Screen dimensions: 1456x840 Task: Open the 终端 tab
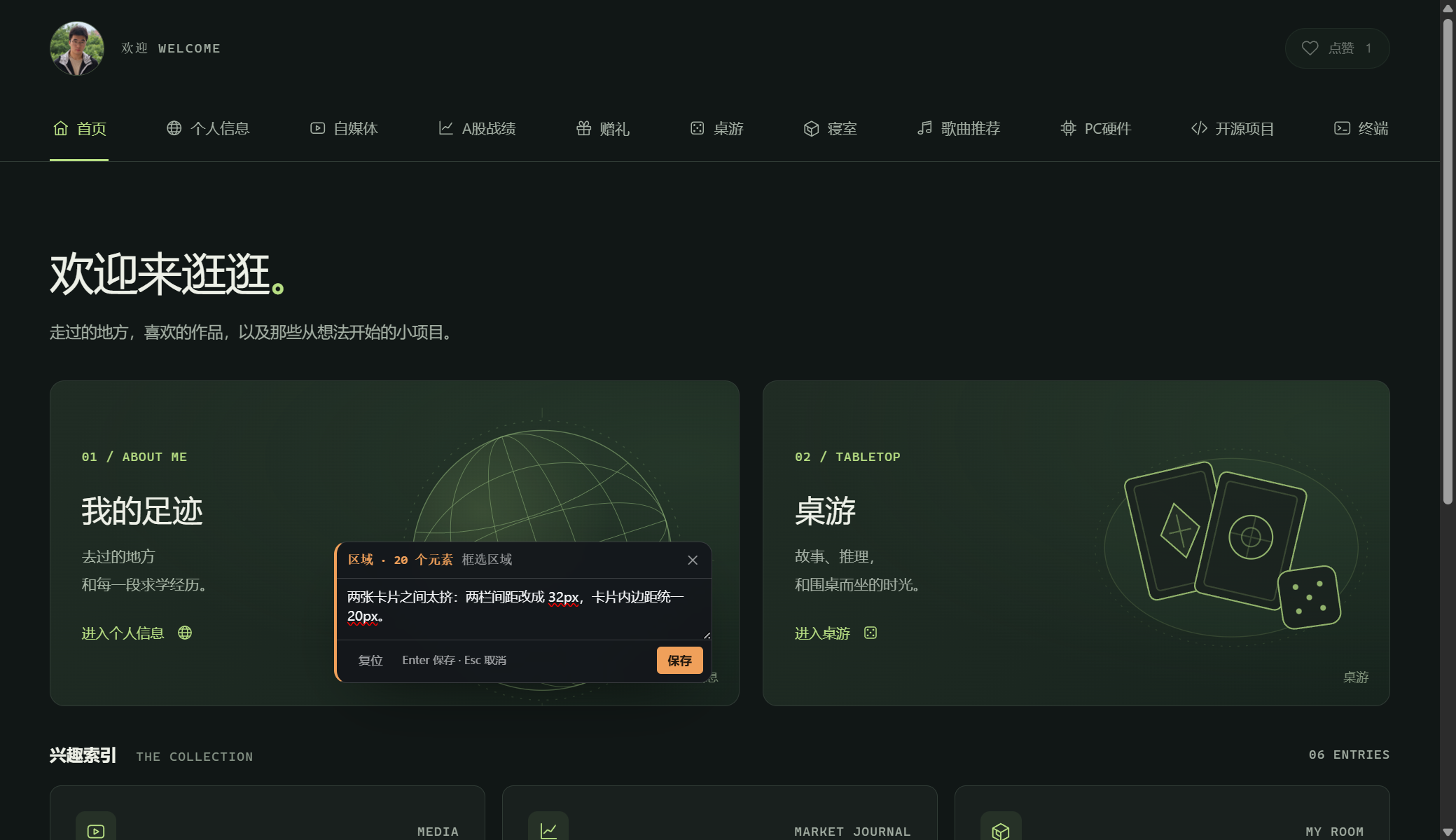point(1361,129)
